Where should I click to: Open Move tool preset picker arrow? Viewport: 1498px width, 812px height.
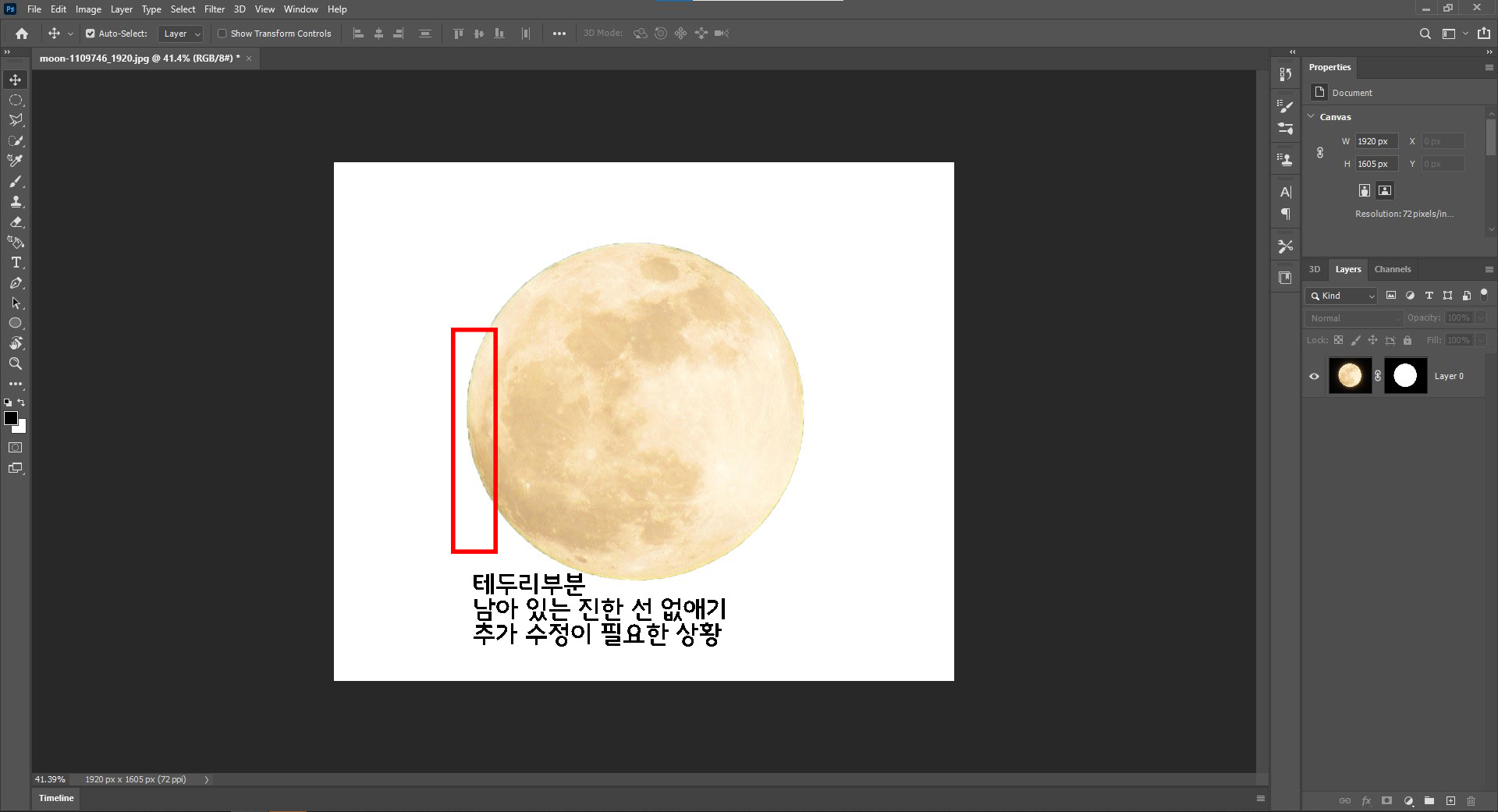tap(70, 34)
